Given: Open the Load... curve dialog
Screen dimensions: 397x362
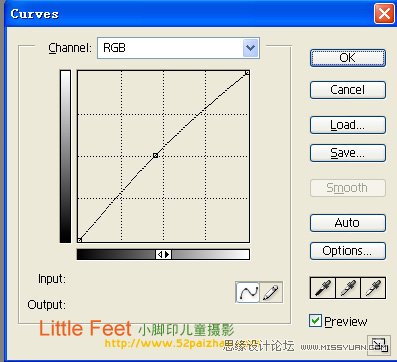Looking at the screenshot, I should (348, 125).
